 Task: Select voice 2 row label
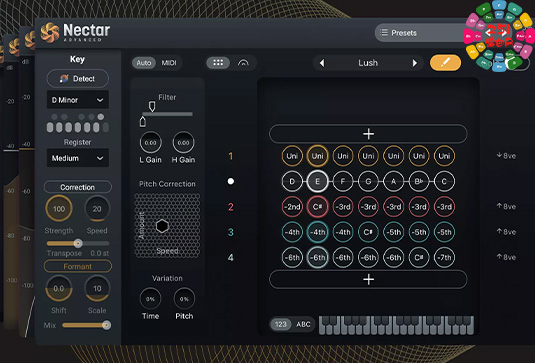pyautogui.click(x=231, y=207)
